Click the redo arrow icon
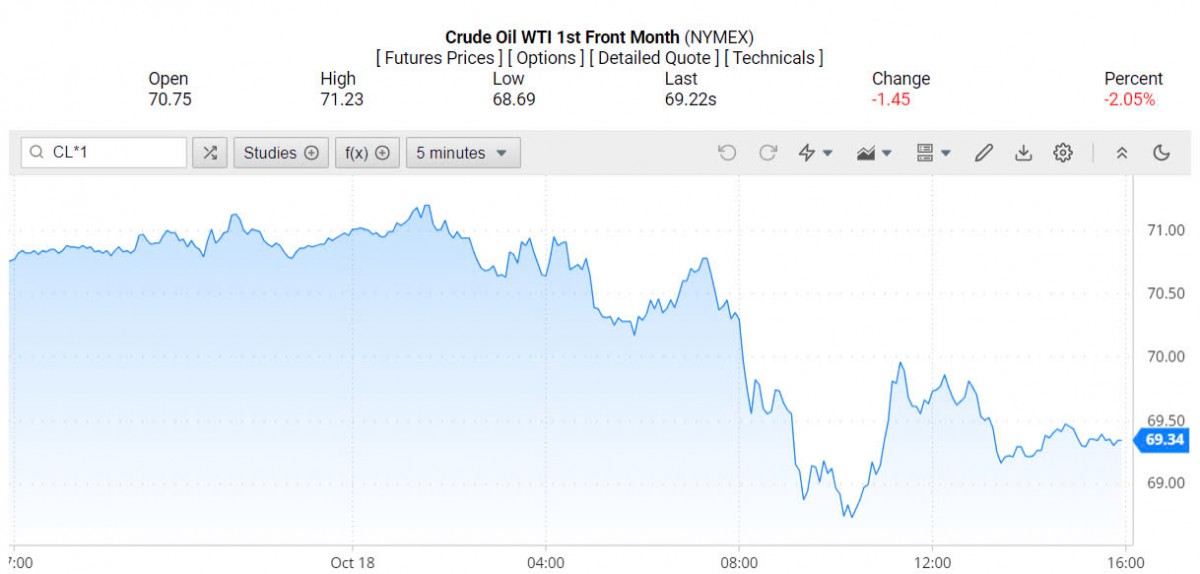Image resolution: width=1200 pixels, height=574 pixels. click(768, 153)
